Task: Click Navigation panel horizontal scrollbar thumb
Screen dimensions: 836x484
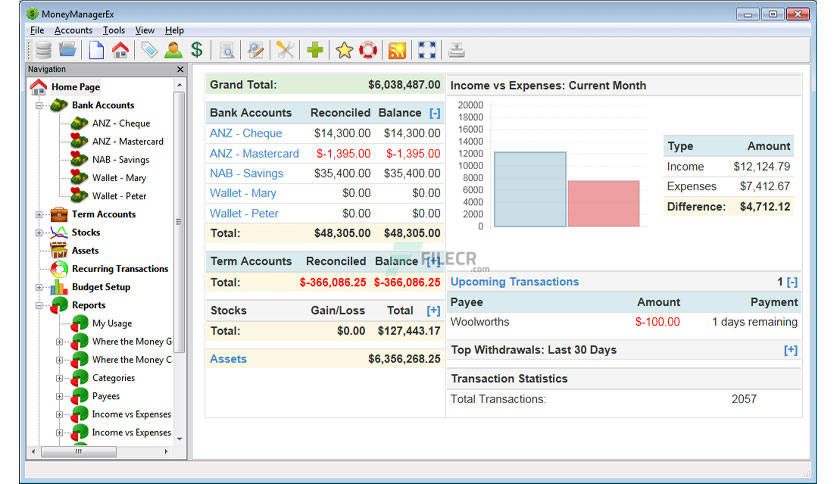Action: pos(79,451)
